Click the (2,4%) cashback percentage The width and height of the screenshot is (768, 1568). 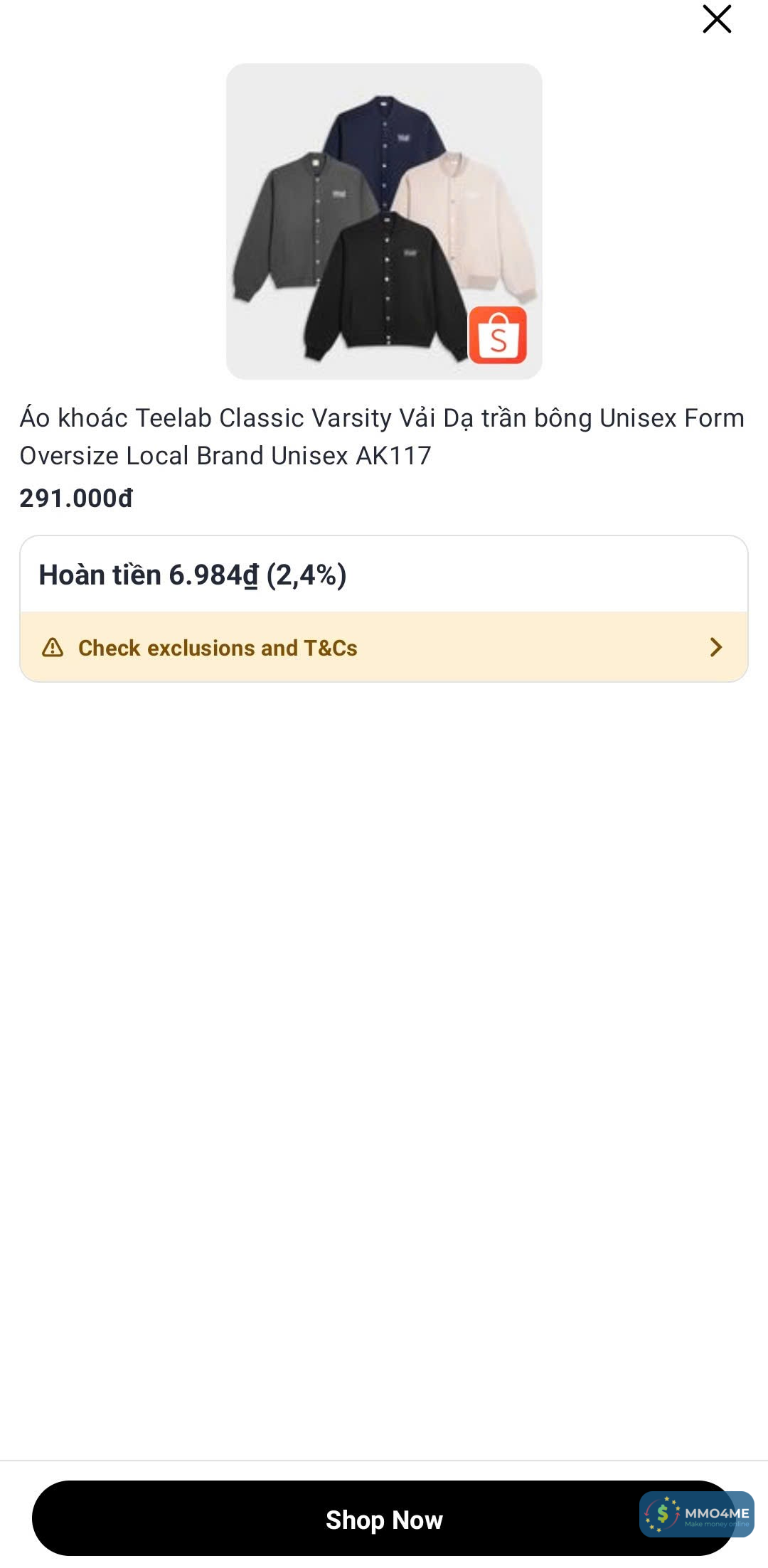[x=306, y=575]
